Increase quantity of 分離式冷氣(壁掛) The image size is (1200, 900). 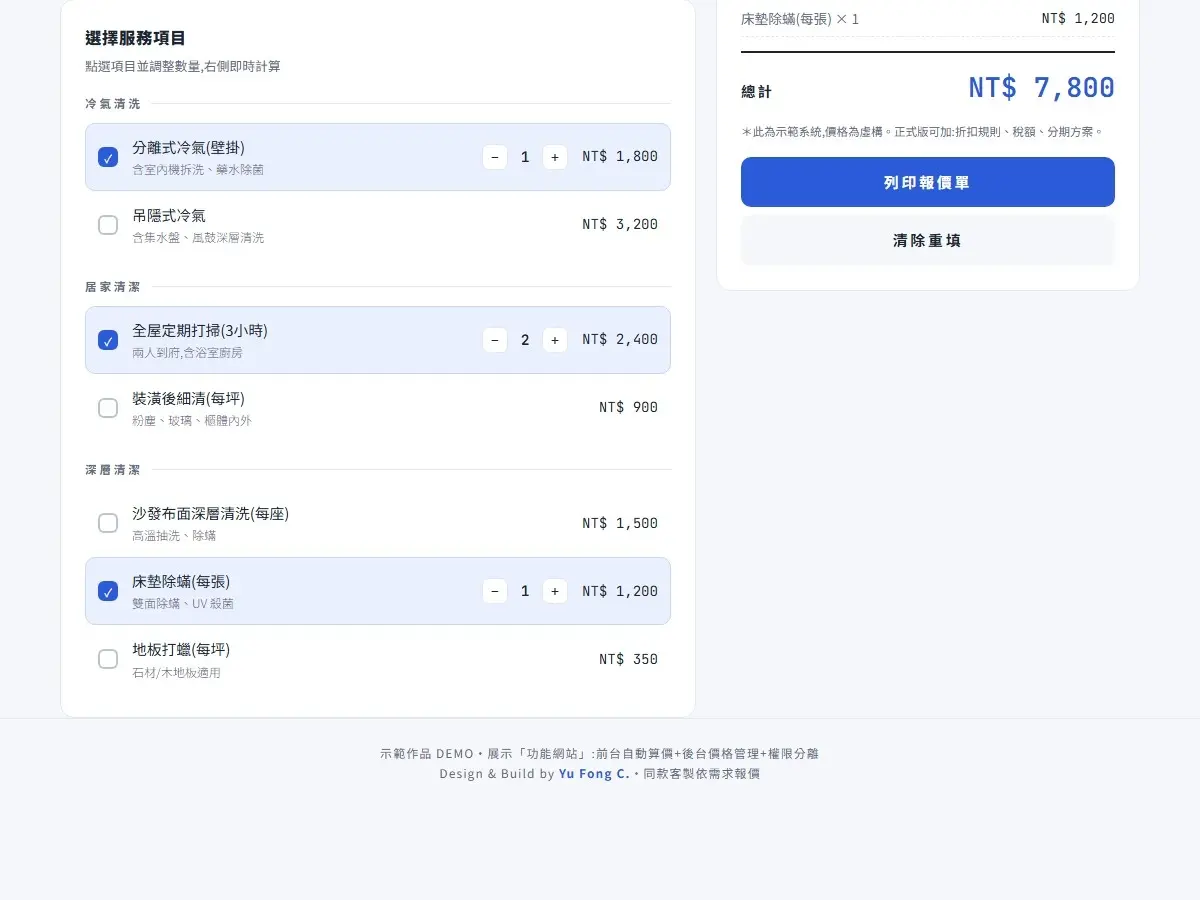(x=555, y=157)
